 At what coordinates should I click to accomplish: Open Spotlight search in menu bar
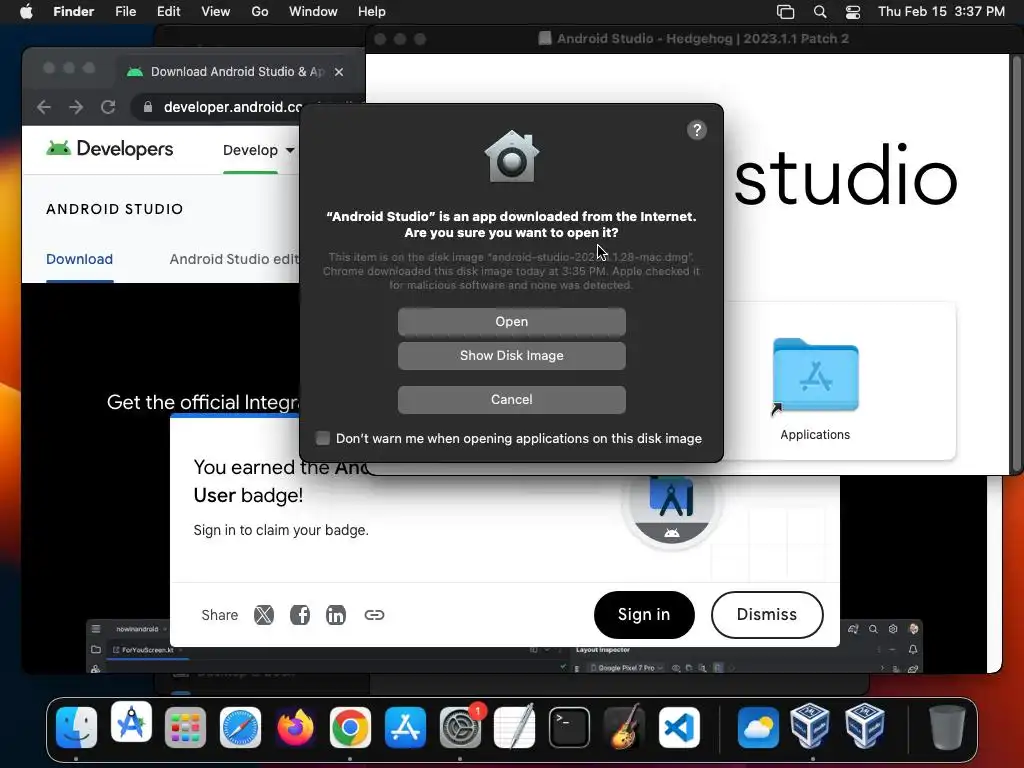(x=820, y=12)
